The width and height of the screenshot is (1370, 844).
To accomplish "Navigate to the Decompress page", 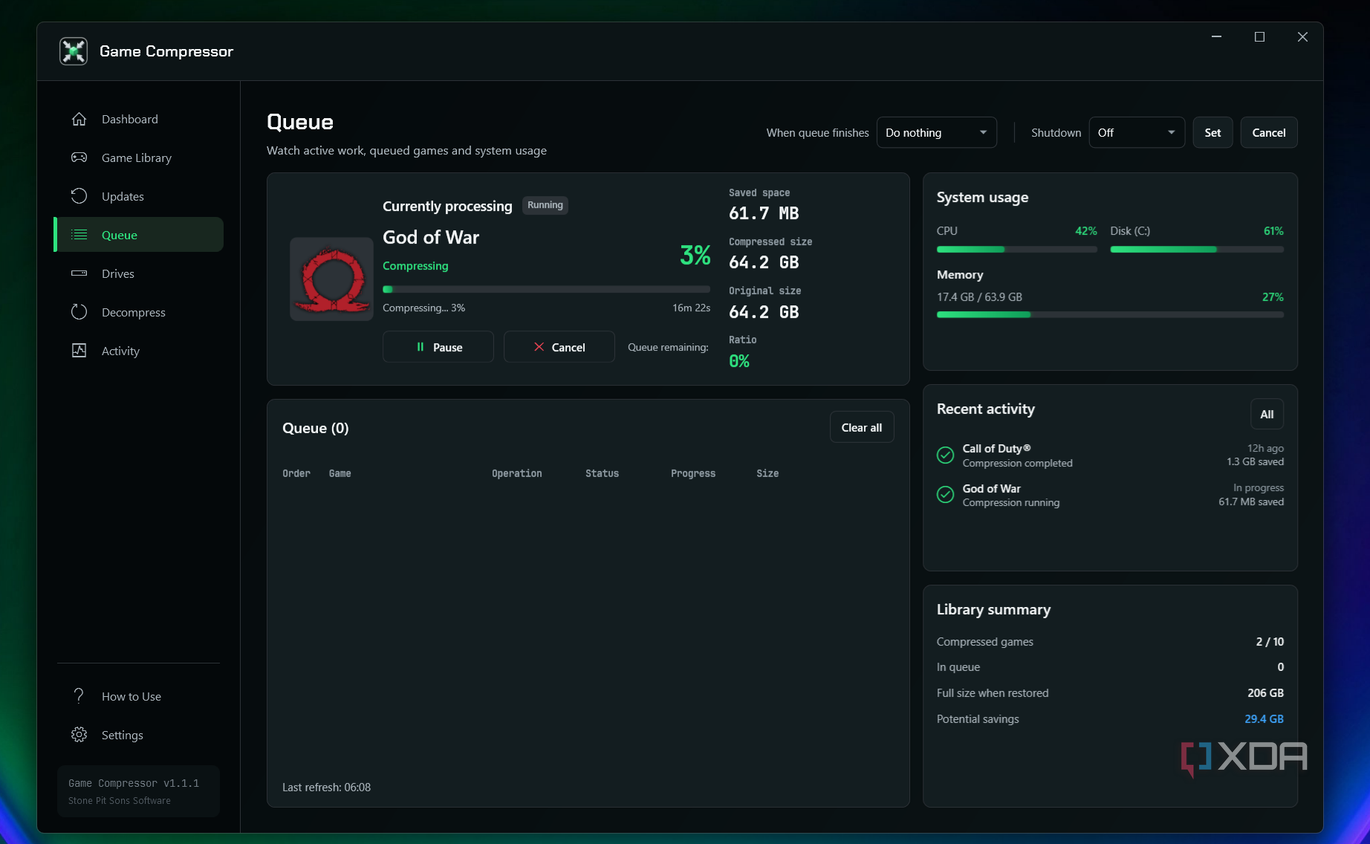I will point(139,312).
